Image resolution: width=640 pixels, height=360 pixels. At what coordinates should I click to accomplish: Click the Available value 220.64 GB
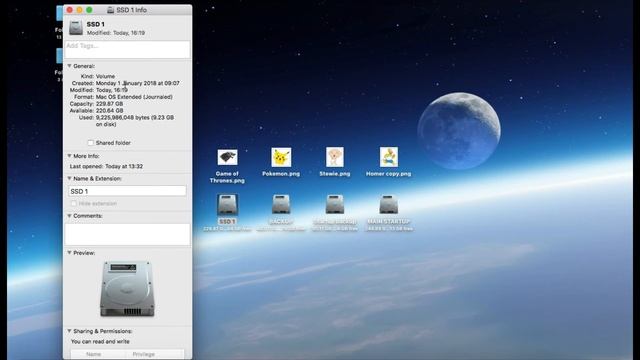point(109,111)
